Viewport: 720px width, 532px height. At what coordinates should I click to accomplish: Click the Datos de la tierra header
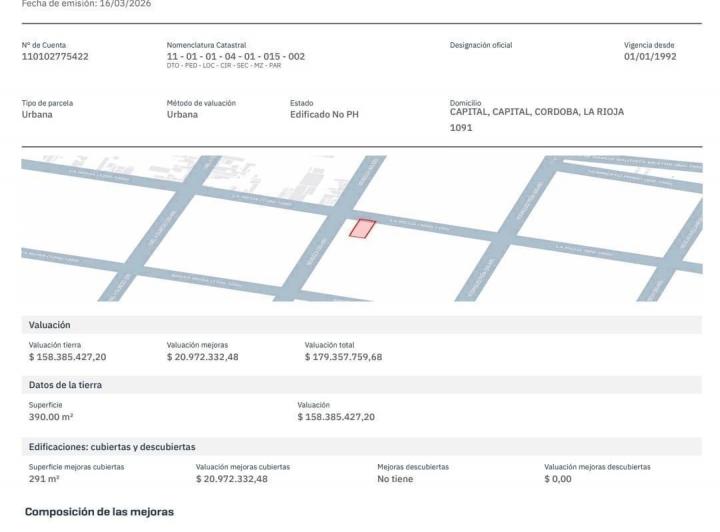pos(361,385)
